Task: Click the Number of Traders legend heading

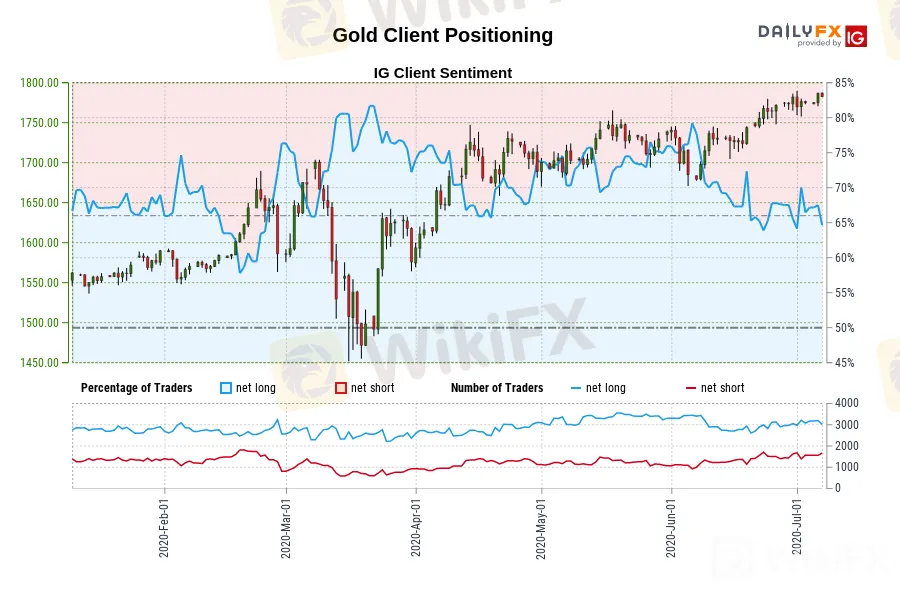Action: 497,388
